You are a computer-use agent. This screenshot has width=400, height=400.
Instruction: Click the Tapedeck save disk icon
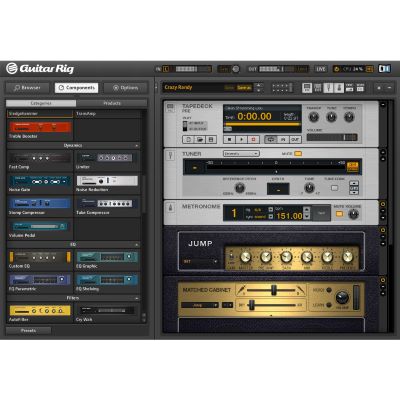211,139
